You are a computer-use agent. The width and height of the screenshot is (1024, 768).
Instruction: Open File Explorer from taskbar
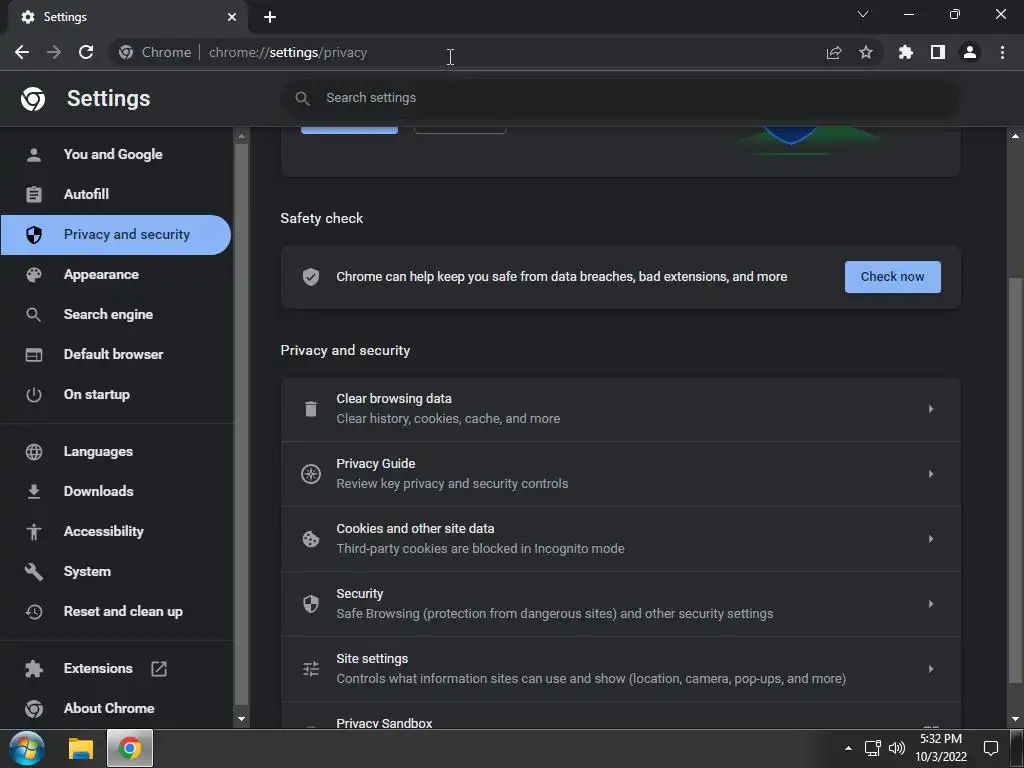[81, 748]
